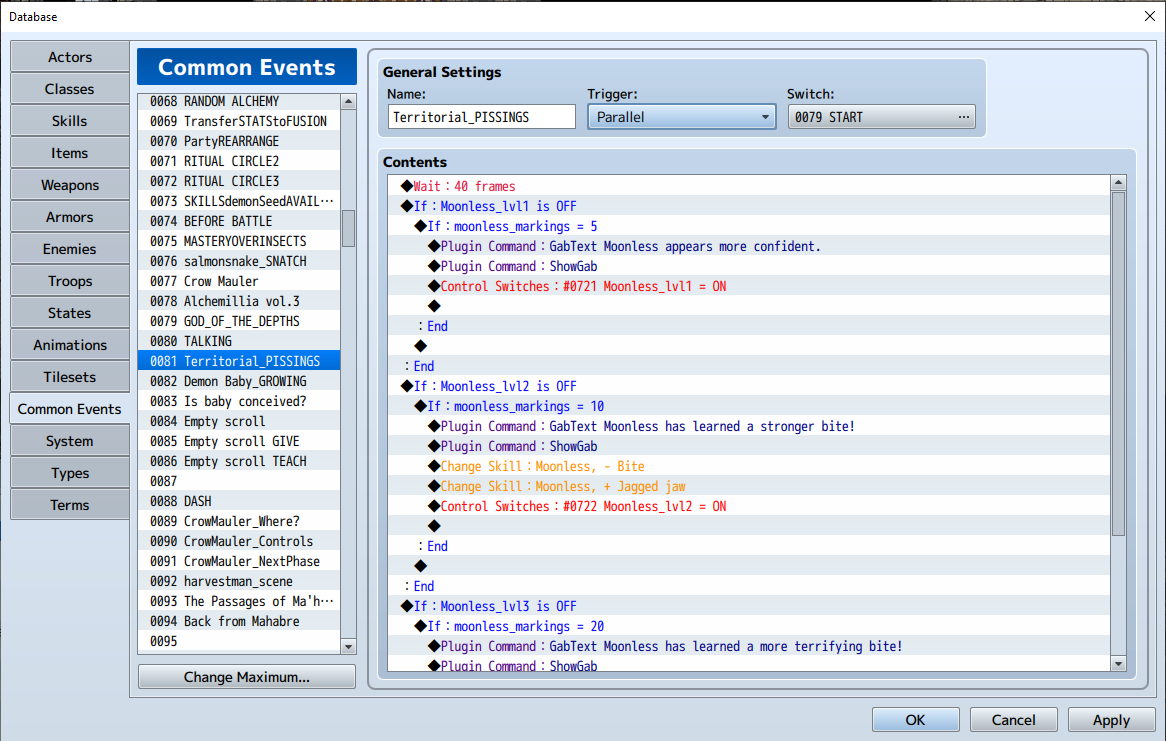
Task: Select event 0083 Is baby conceived?
Action: (239, 401)
